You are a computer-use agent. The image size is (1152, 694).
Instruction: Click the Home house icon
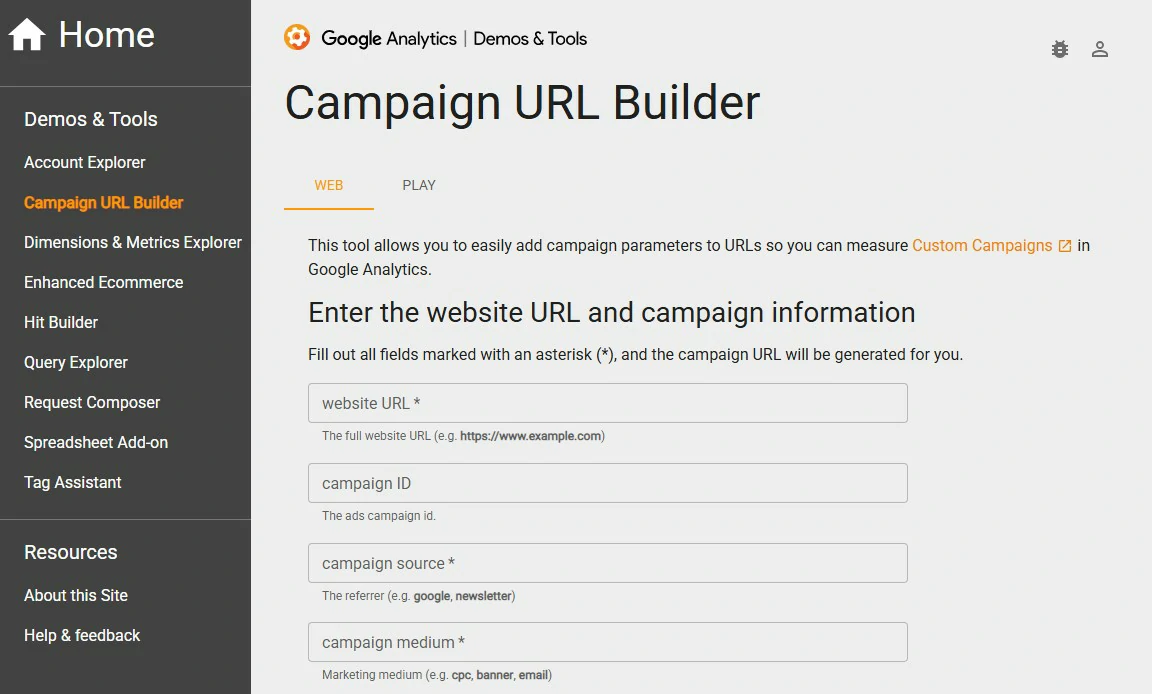(x=27, y=36)
